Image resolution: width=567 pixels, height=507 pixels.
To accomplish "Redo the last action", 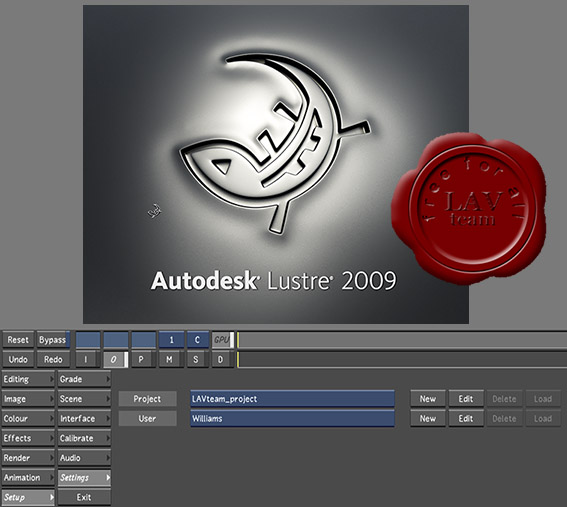I will (53, 359).
